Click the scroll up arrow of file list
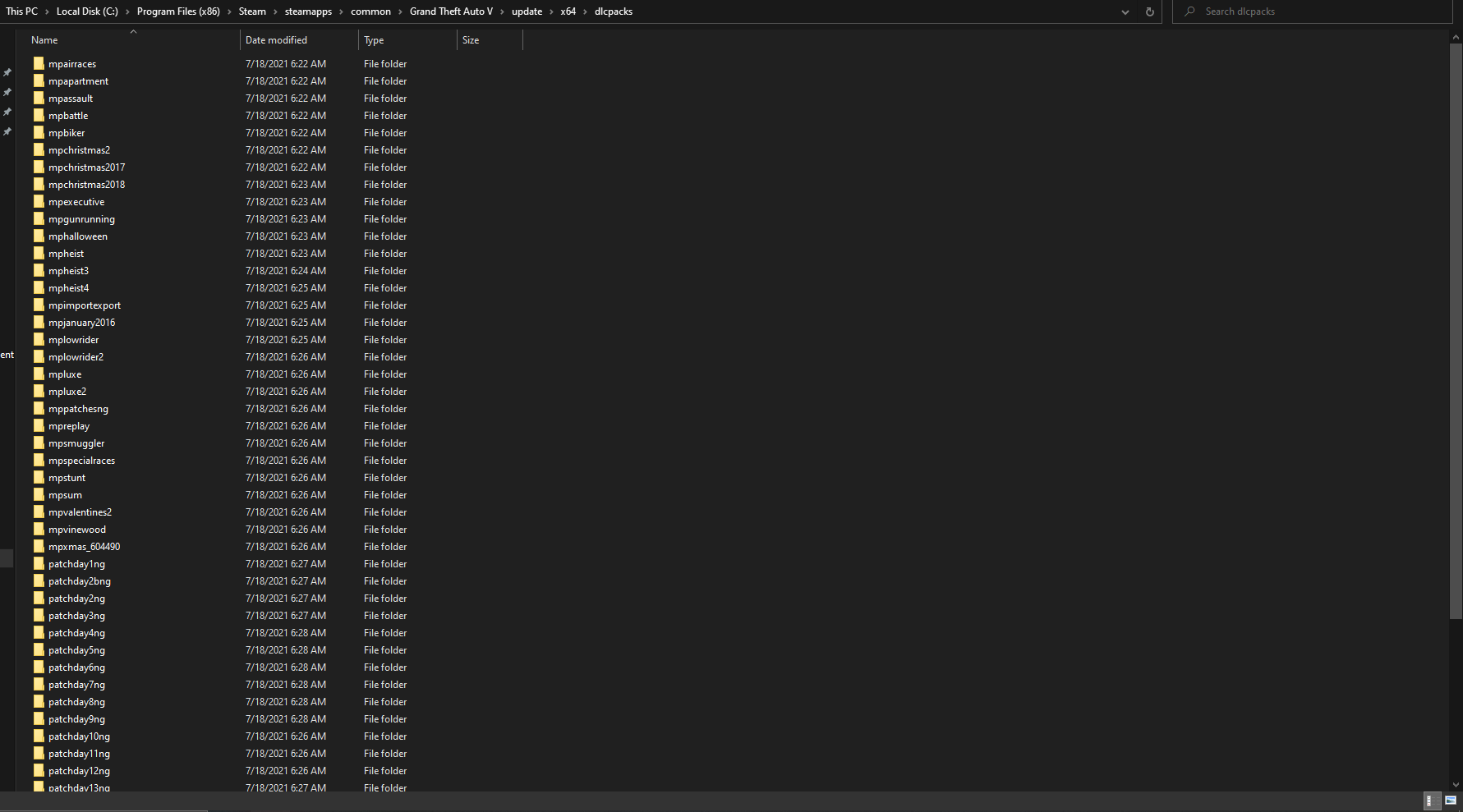Viewport: 1463px width, 812px height. [1456, 37]
